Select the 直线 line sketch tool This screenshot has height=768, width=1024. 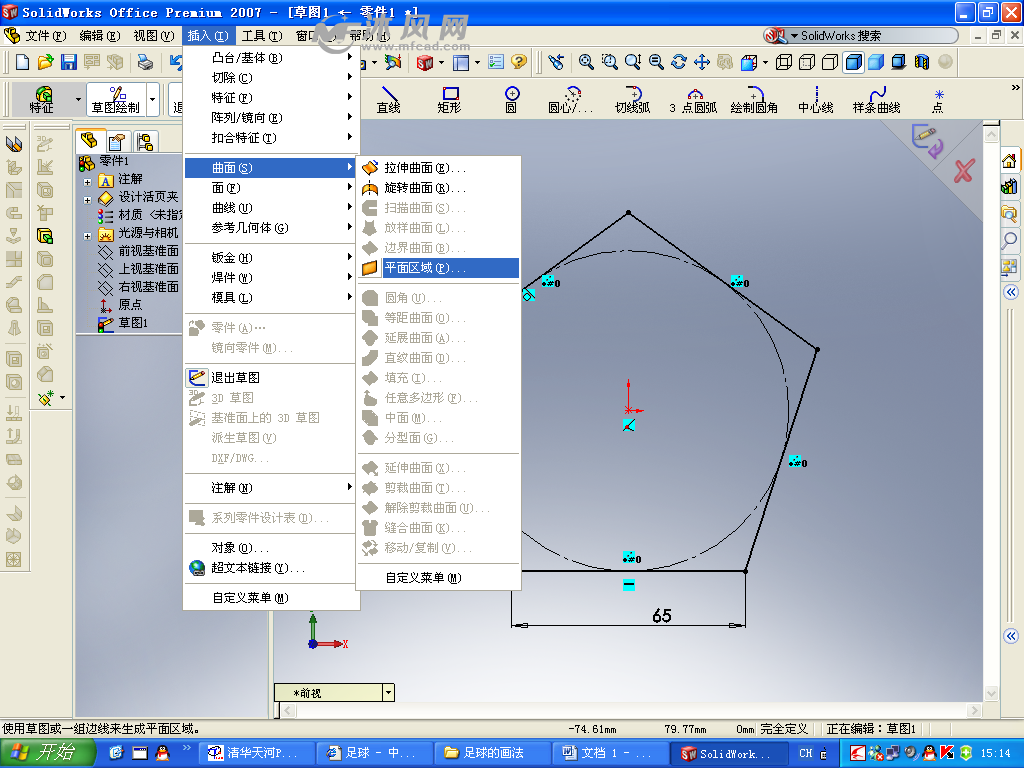point(389,99)
